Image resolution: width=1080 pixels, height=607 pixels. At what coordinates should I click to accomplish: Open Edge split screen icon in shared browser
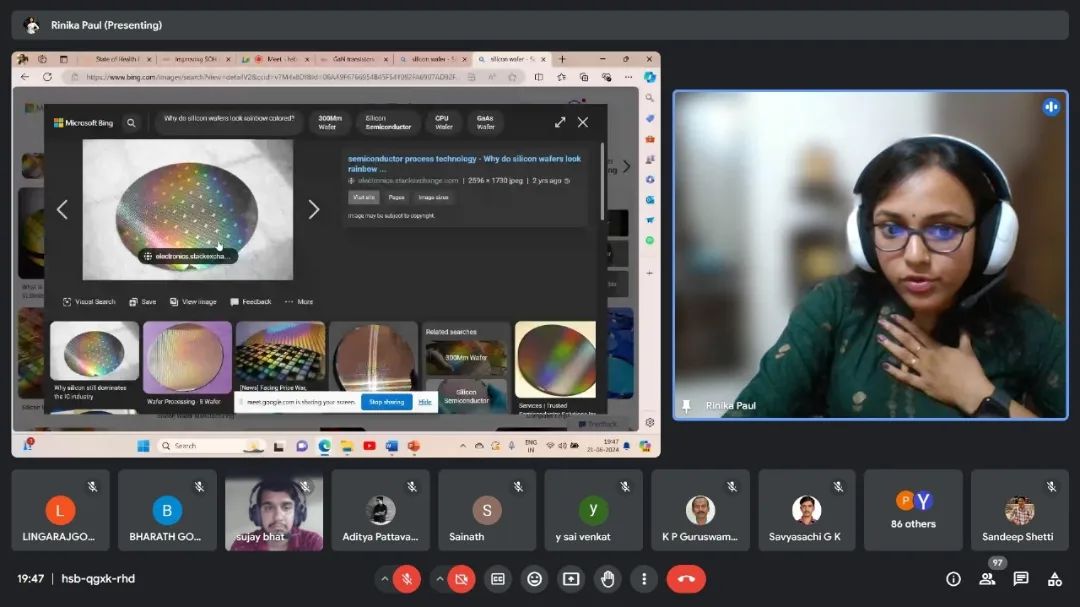[x=539, y=77]
